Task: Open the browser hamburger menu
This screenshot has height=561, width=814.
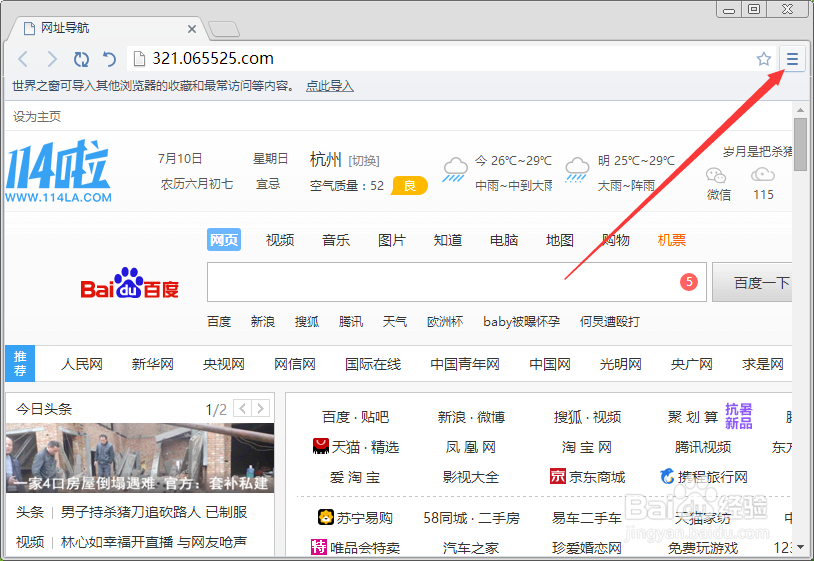Action: pyautogui.click(x=792, y=59)
